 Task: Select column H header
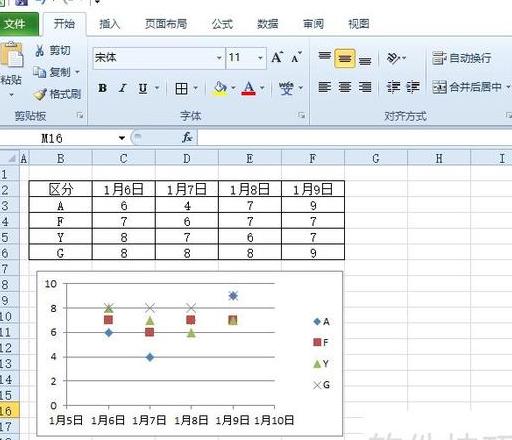439,158
